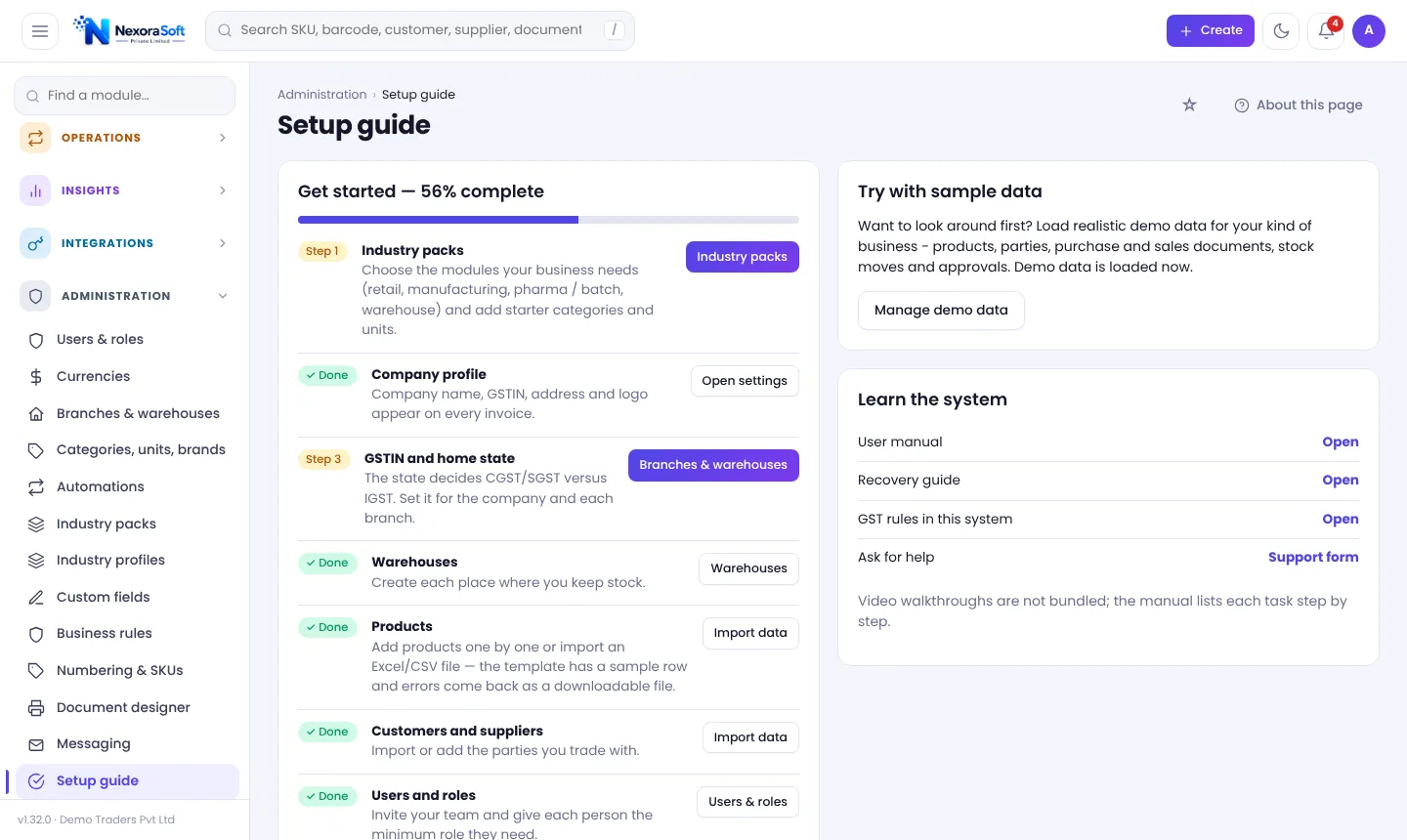Expand the Integrations section chevron

pyautogui.click(x=223, y=243)
